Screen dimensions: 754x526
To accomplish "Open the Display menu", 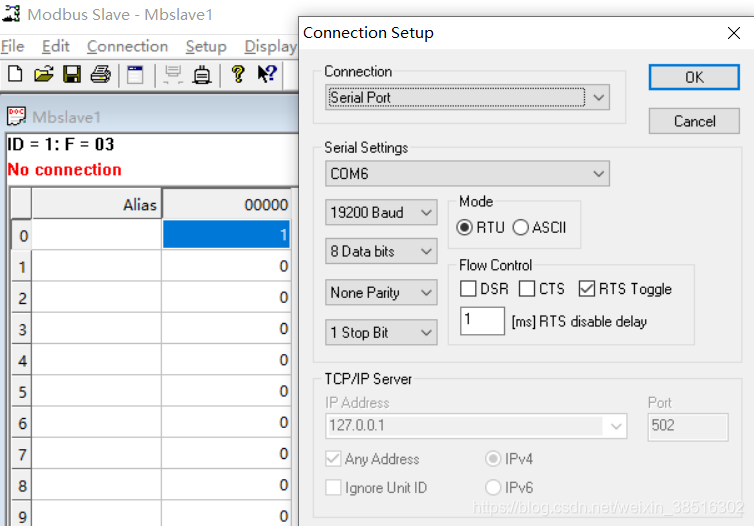I will click(x=270, y=46).
